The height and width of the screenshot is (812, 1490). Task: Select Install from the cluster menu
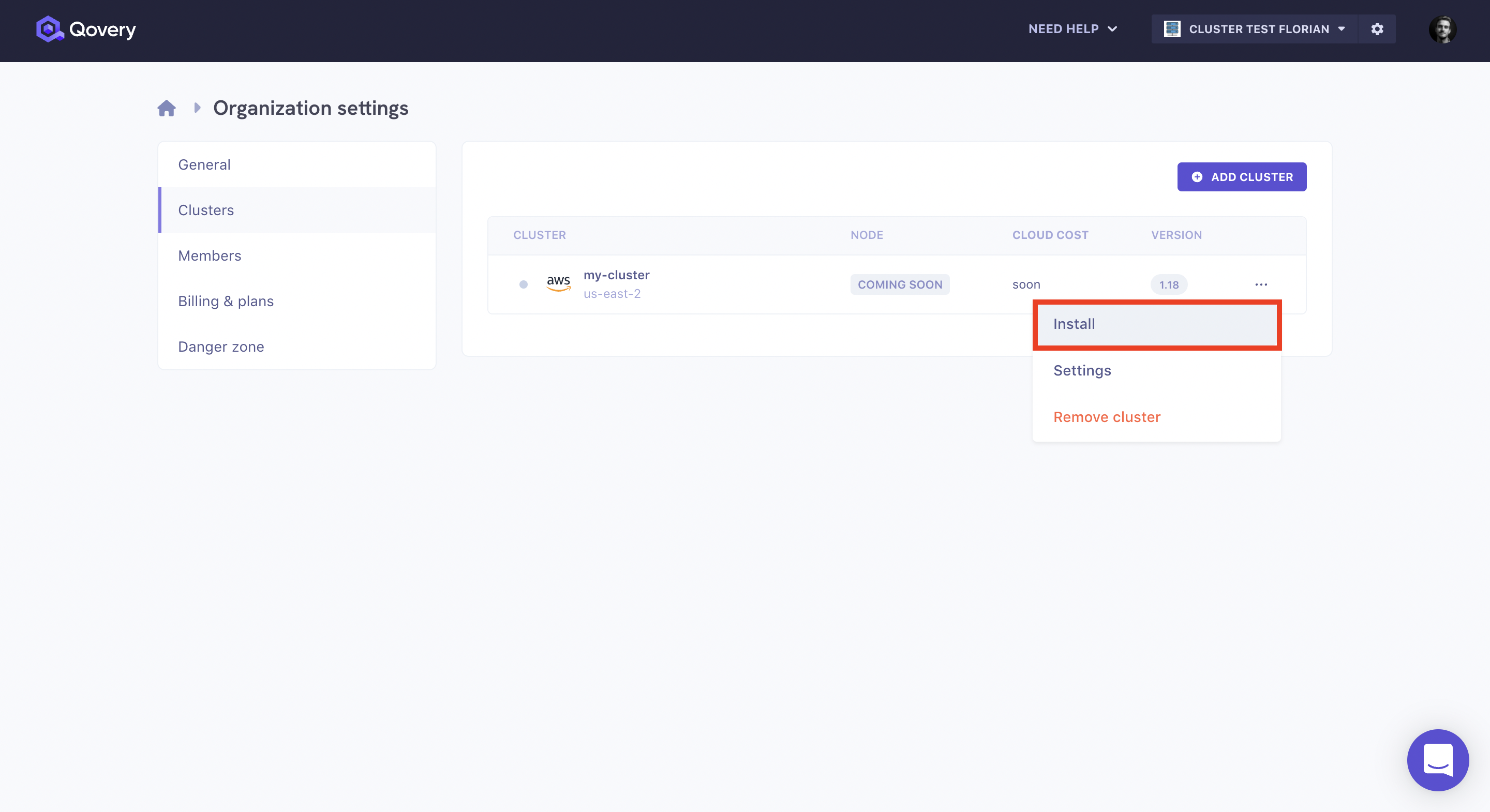click(x=1157, y=324)
